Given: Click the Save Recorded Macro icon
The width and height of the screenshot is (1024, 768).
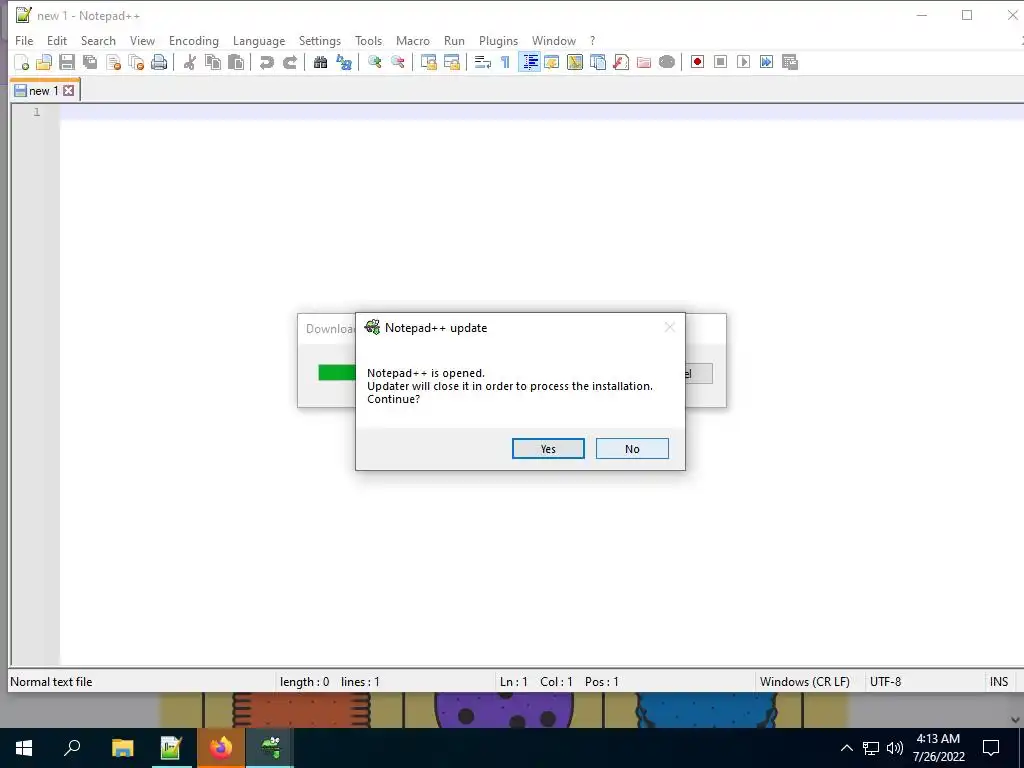Looking at the screenshot, I should coord(790,62).
